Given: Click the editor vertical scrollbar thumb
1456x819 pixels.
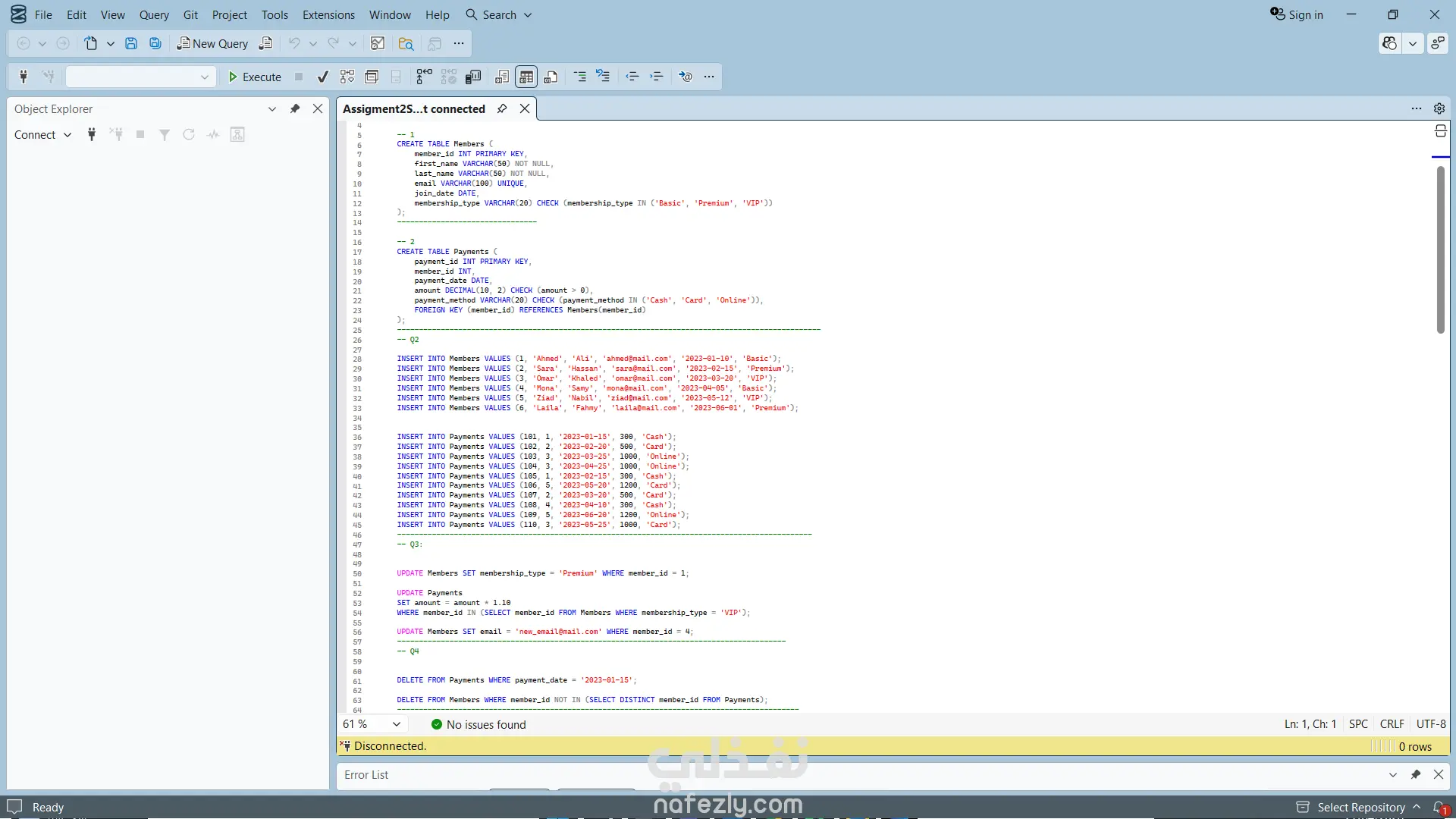Looking at the screenshot, I should coord(1440,249).
